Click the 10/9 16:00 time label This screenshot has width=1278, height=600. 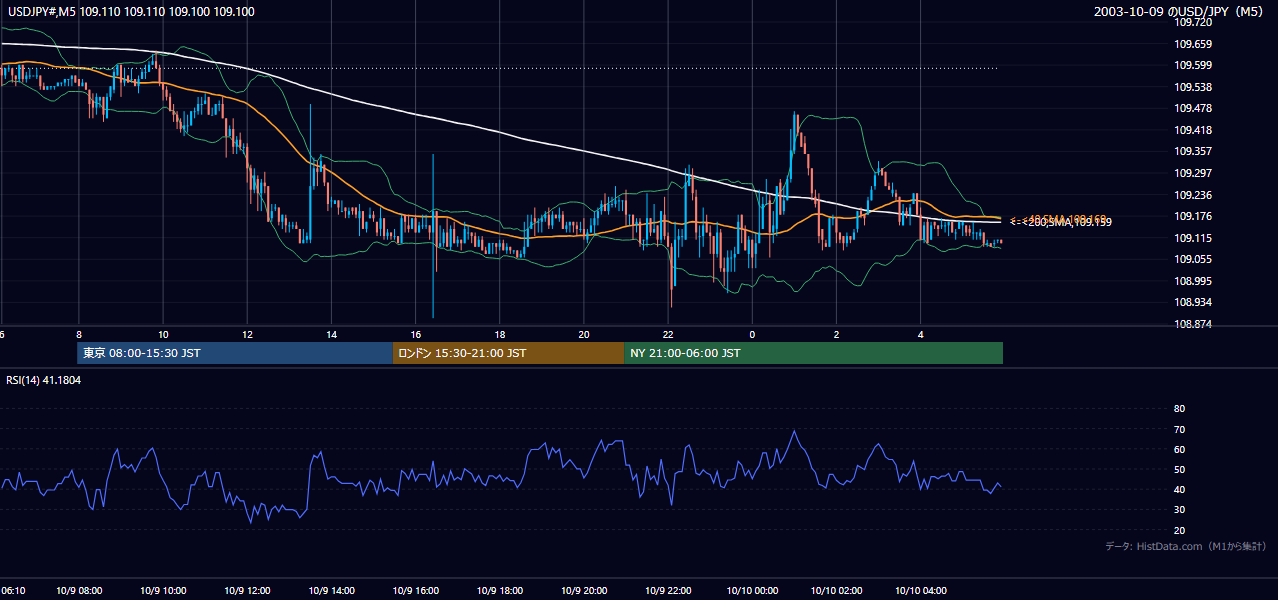[415, 590]
